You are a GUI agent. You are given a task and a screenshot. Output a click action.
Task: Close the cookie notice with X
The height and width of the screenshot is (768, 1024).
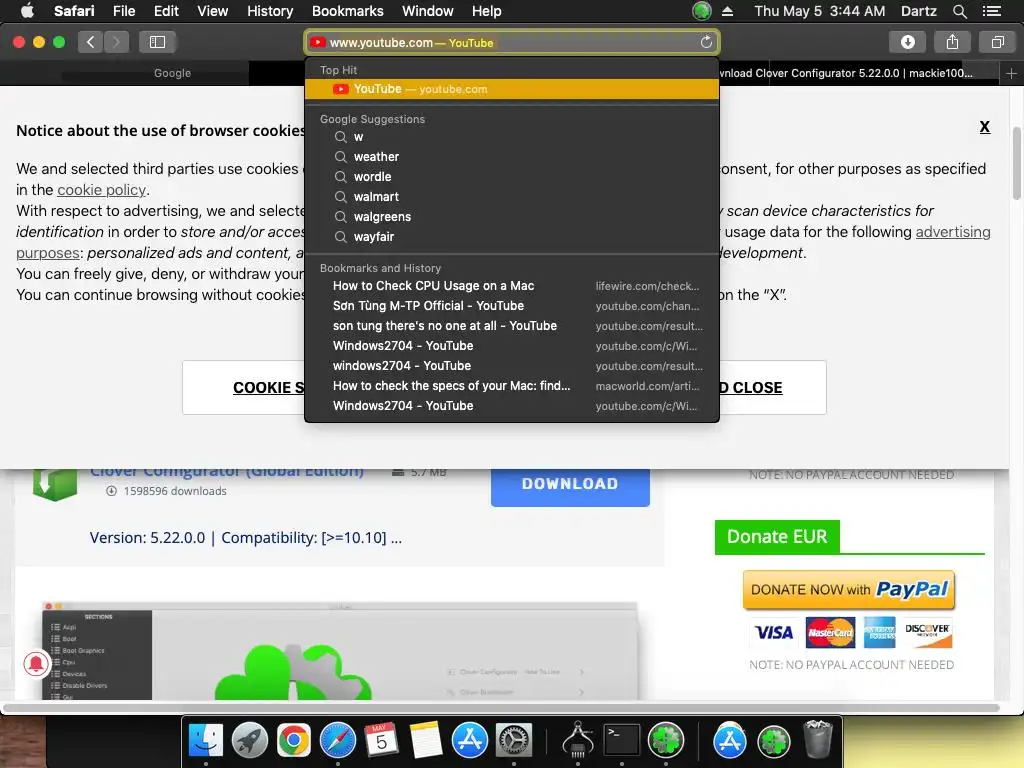[x=984, y=127]
